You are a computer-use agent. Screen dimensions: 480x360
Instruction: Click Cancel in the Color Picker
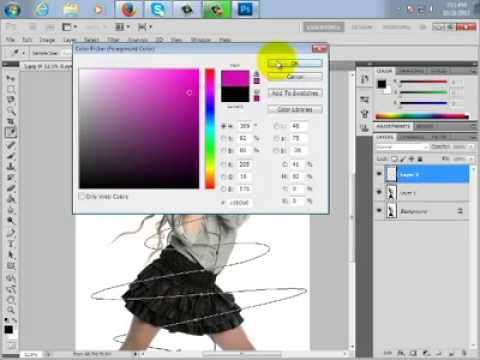pyautogui.click(x=295, y=77)
